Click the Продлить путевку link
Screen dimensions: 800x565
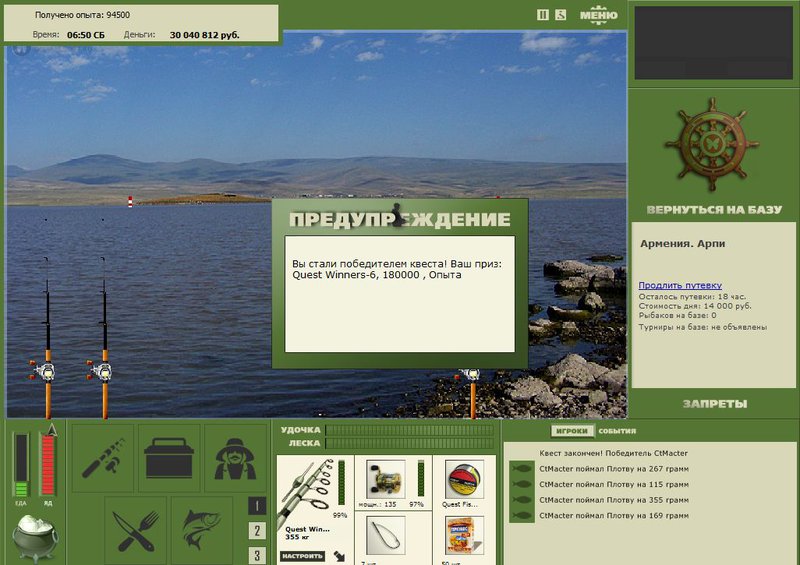680,285
